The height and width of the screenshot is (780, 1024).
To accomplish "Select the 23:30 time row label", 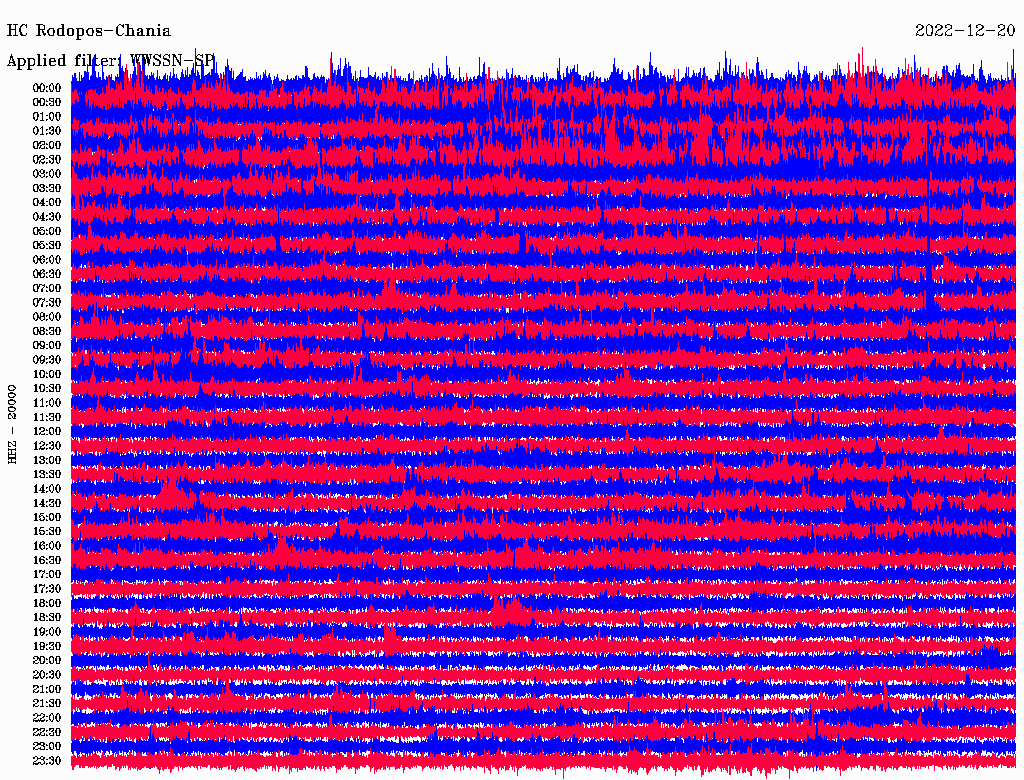I will pos(47,761).
